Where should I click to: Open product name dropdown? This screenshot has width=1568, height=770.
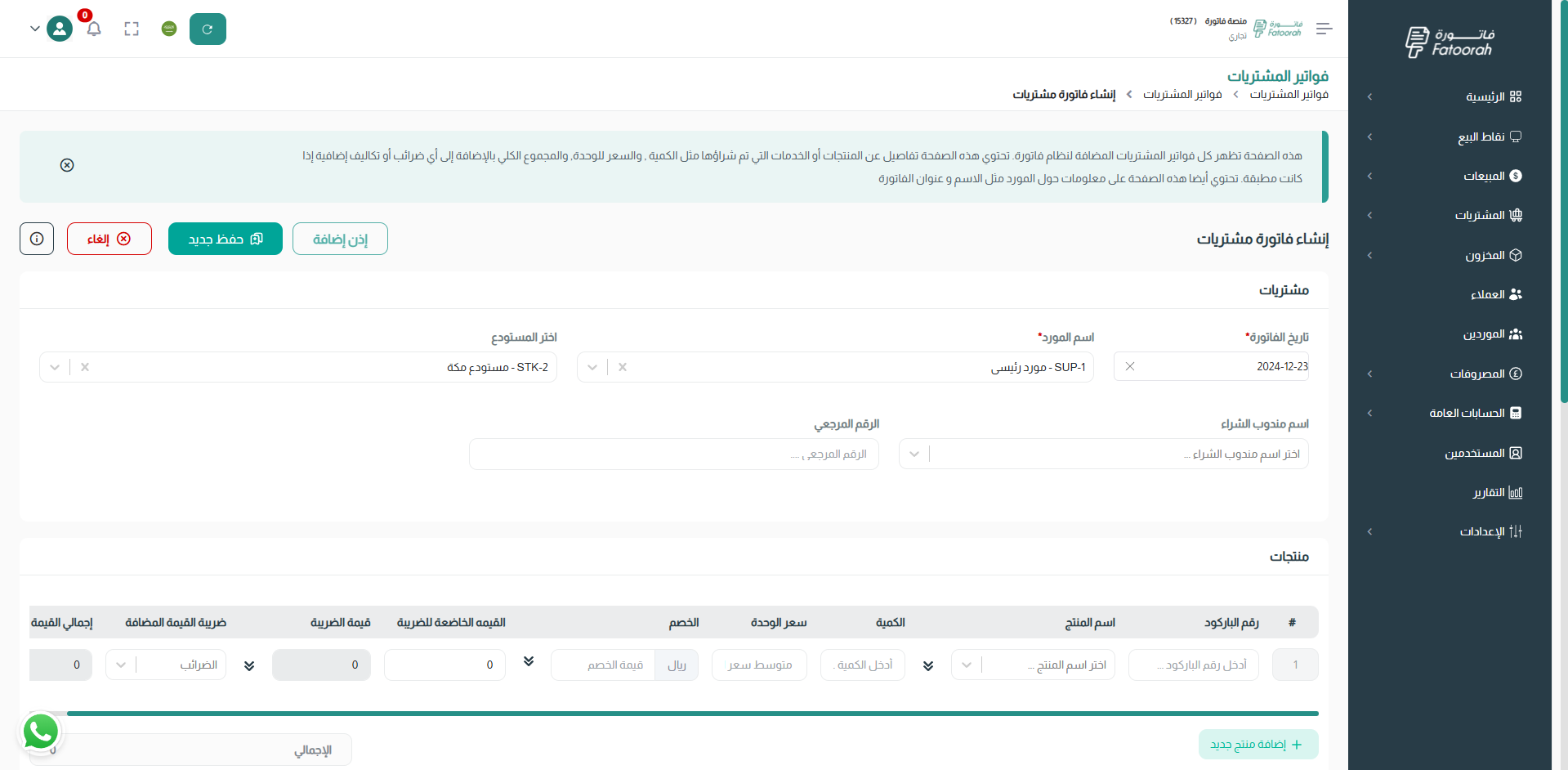point(1033,665)
